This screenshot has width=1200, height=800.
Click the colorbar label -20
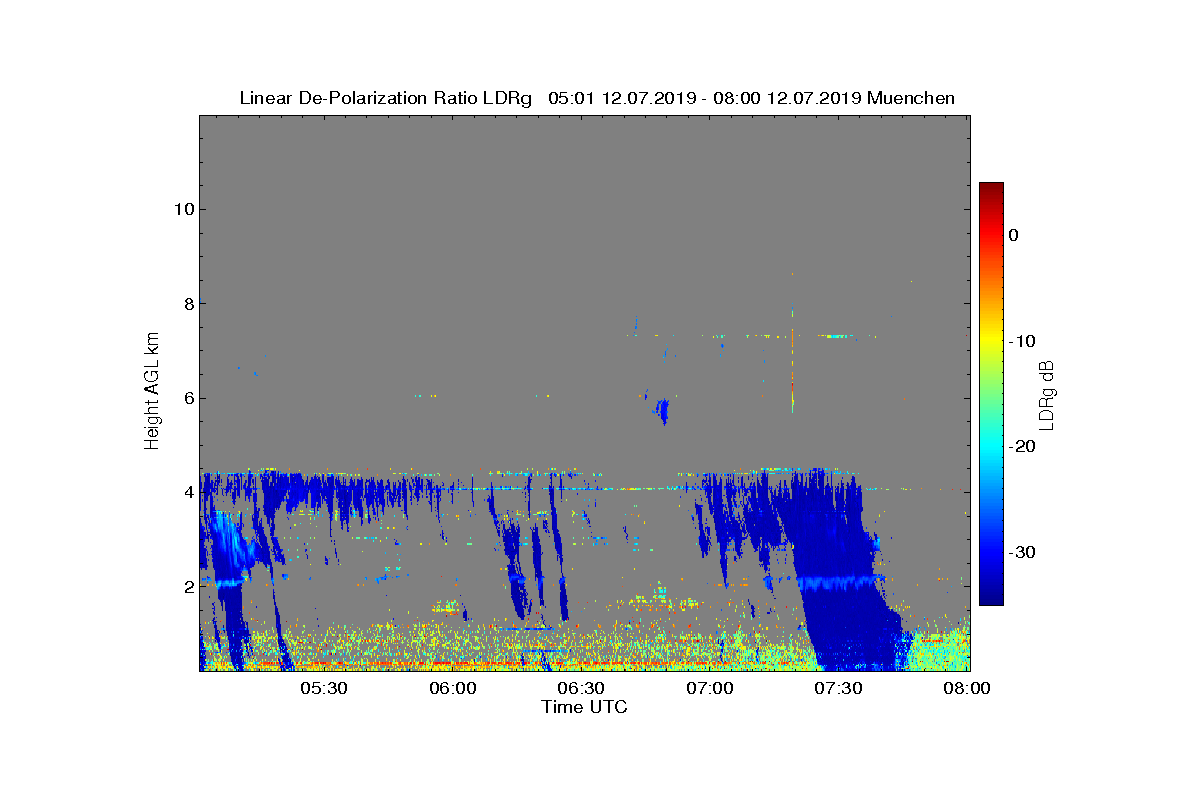[1021, 447]
